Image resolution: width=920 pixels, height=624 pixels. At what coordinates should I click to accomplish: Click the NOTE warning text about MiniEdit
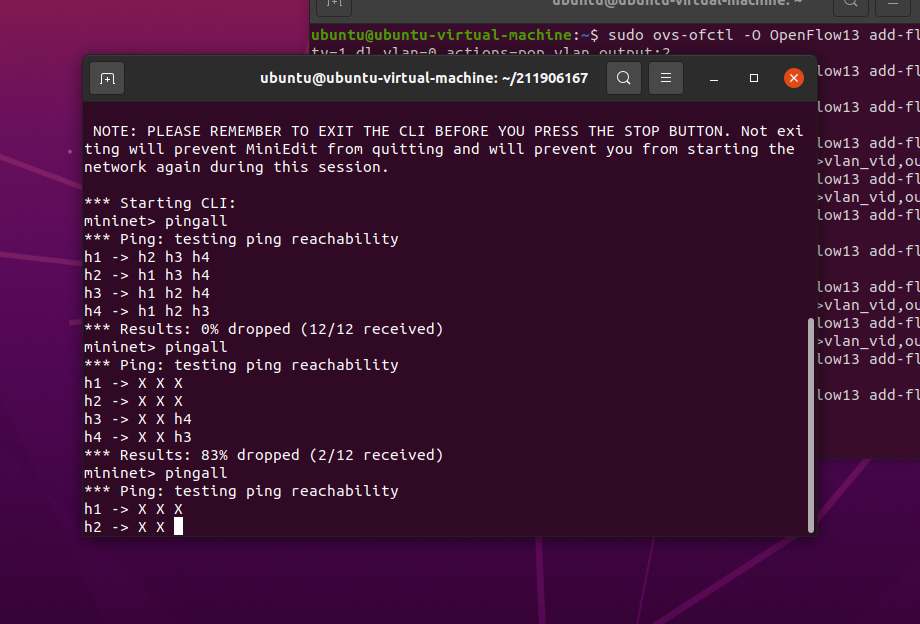click(444, 149)
